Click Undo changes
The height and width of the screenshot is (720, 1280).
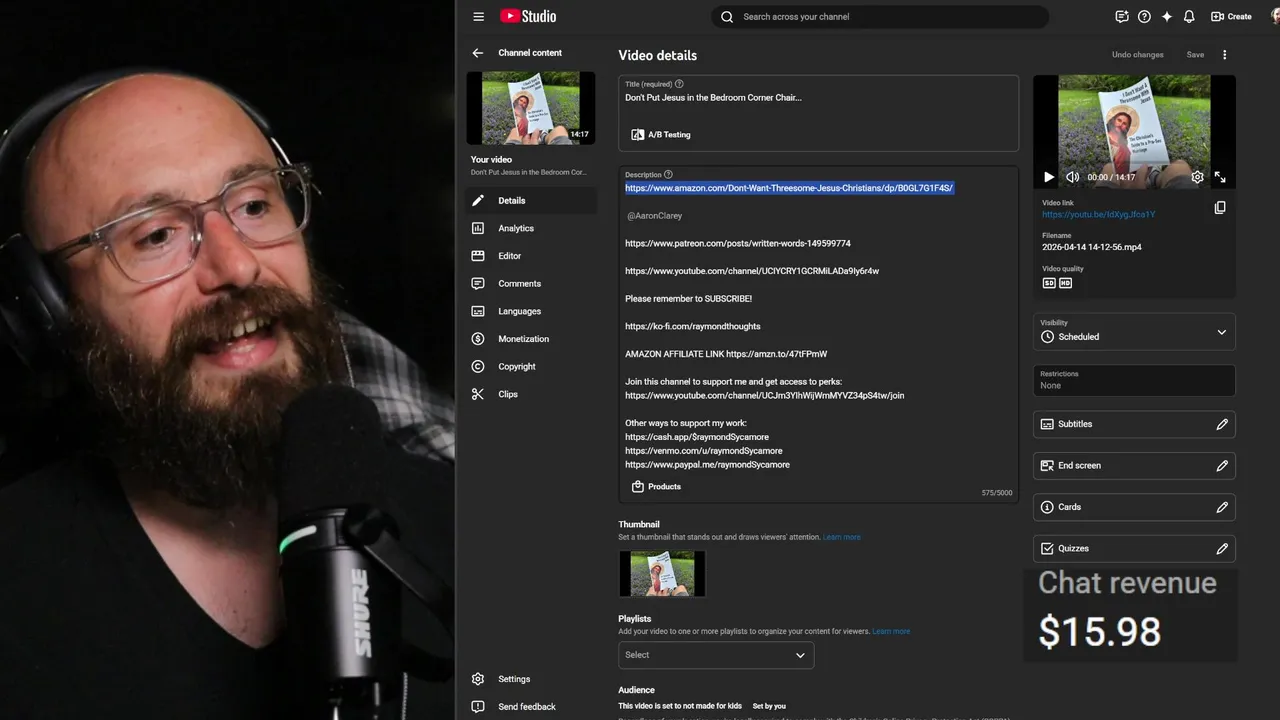point(1137,55)
